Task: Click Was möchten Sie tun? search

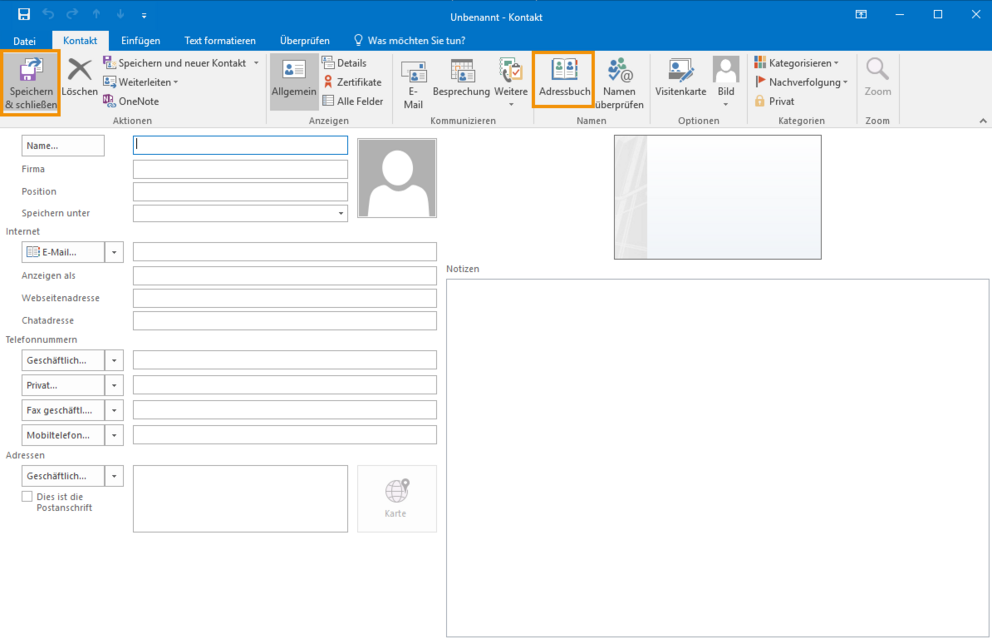Action: tap(409, 40)
